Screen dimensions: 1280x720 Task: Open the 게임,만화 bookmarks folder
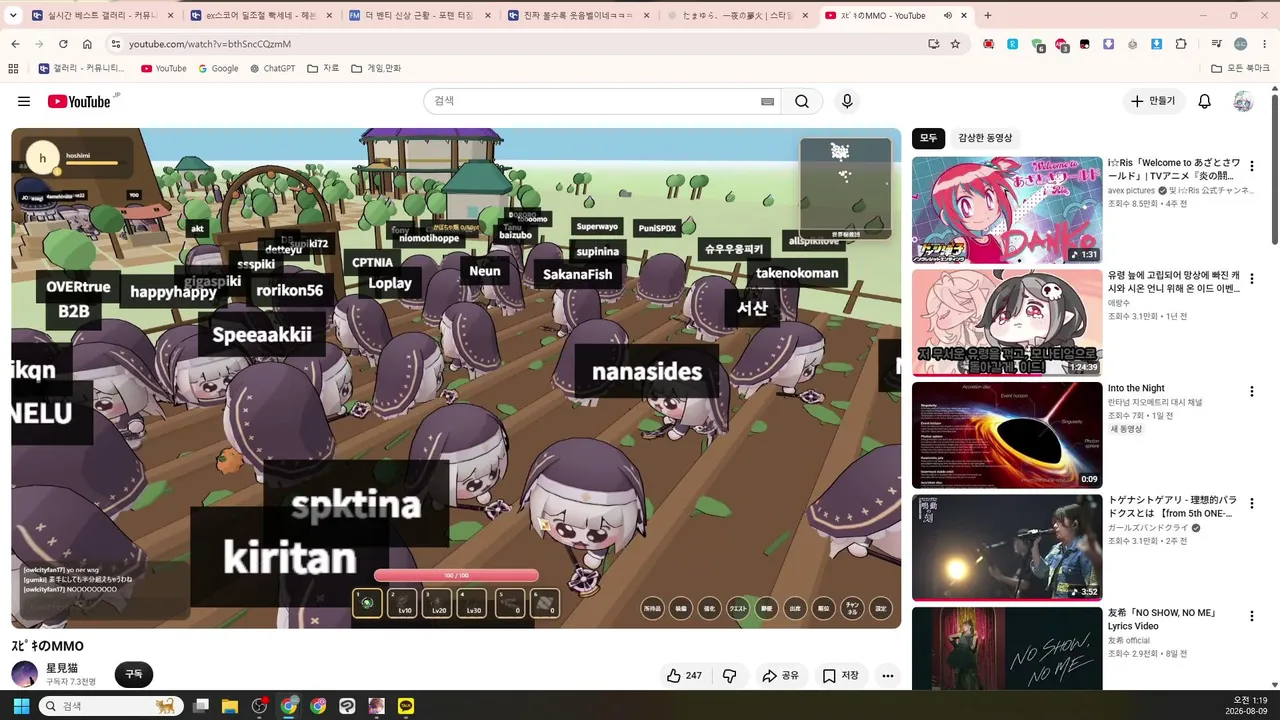376,68
